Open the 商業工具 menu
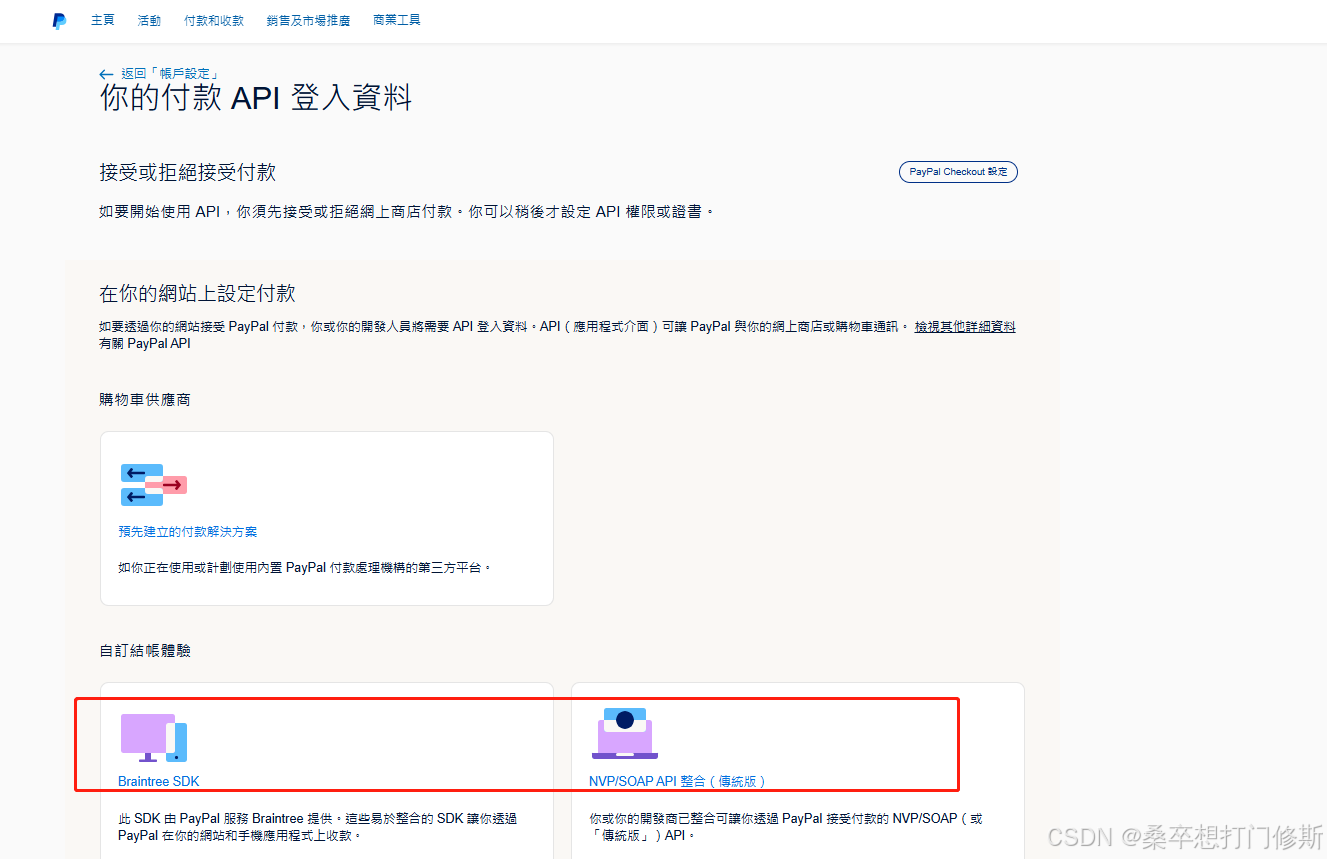This screenshot has height=859, width=1327. (x=397, y=20)
